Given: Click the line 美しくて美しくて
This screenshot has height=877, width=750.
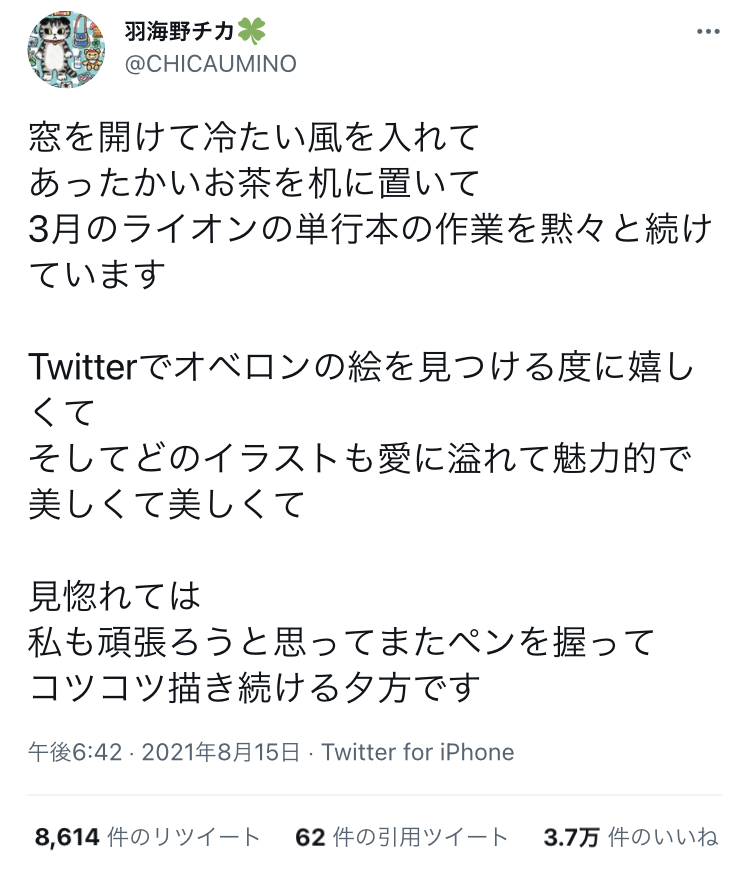Looking at the screenshot, I should pyautogui.click(x=165, y=504).
